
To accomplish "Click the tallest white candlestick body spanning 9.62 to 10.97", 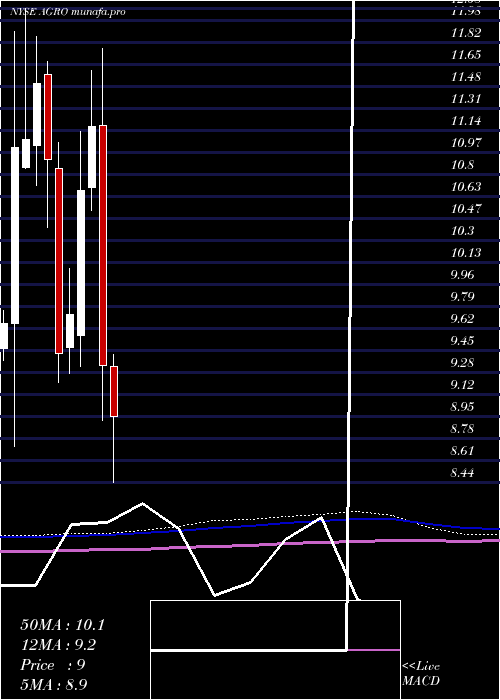I will tap(15, 235).
